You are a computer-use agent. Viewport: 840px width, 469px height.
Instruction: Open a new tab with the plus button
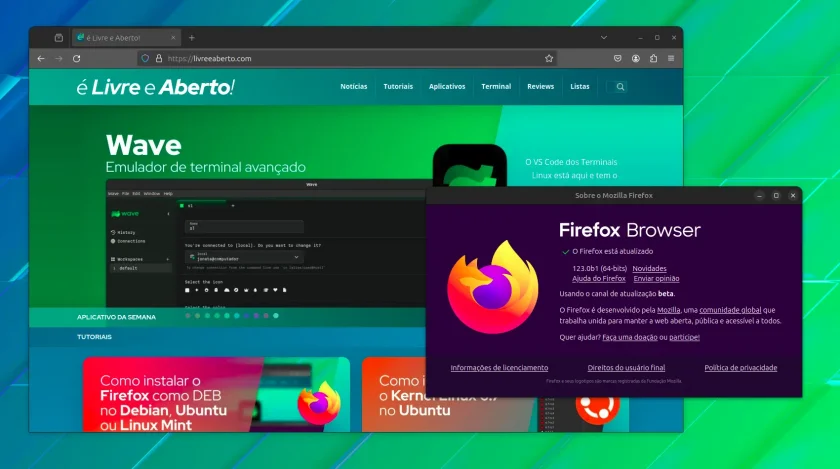[x=192, y=38]
